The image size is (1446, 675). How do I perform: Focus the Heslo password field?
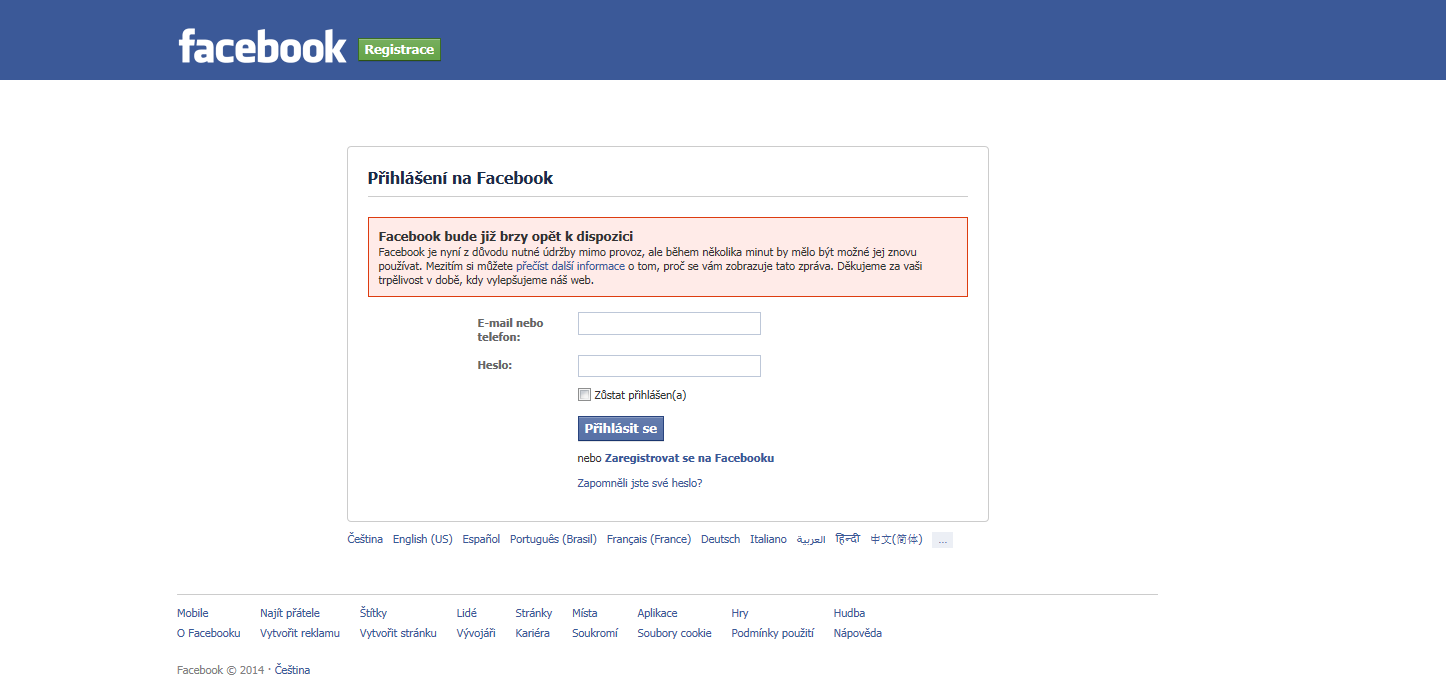click(669, 366)
